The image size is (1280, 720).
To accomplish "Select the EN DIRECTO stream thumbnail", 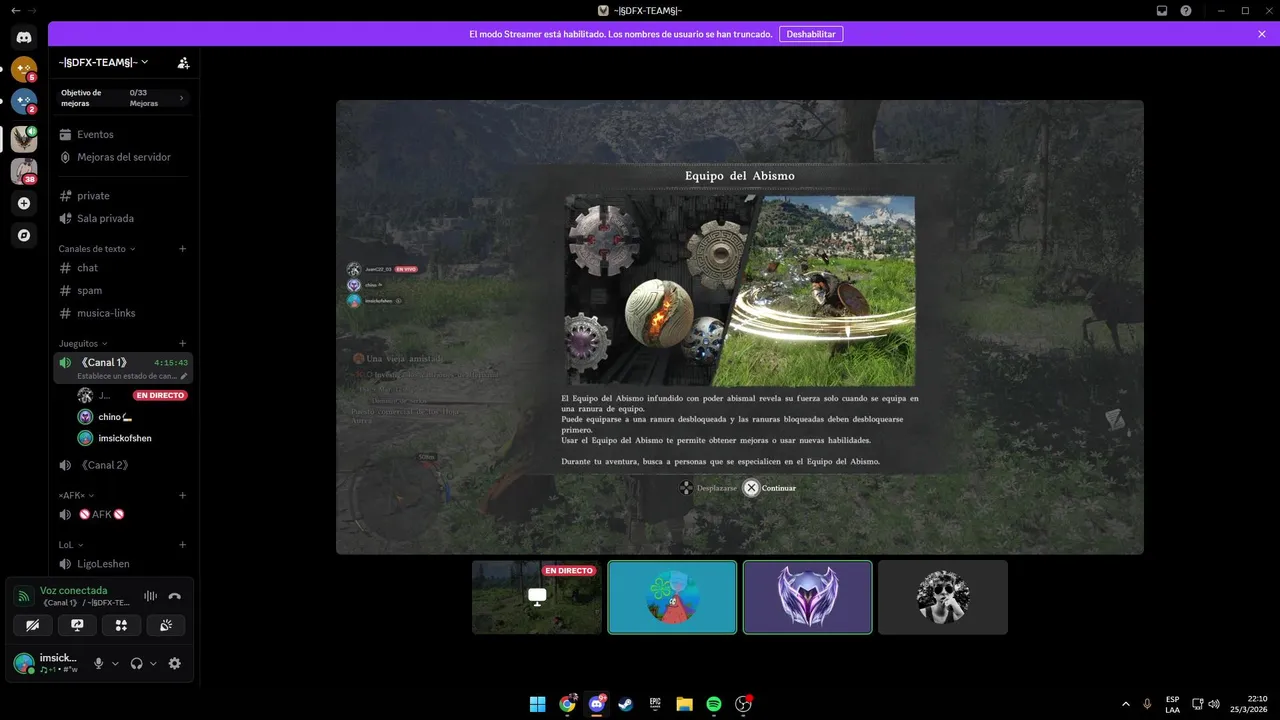I will coord(537,597).
